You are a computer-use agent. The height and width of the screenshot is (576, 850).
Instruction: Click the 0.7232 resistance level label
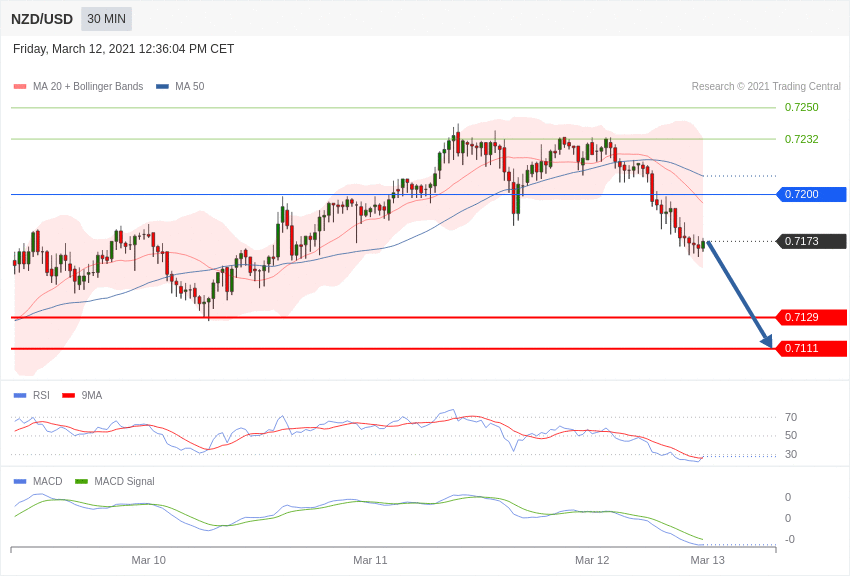pos(801,139)
